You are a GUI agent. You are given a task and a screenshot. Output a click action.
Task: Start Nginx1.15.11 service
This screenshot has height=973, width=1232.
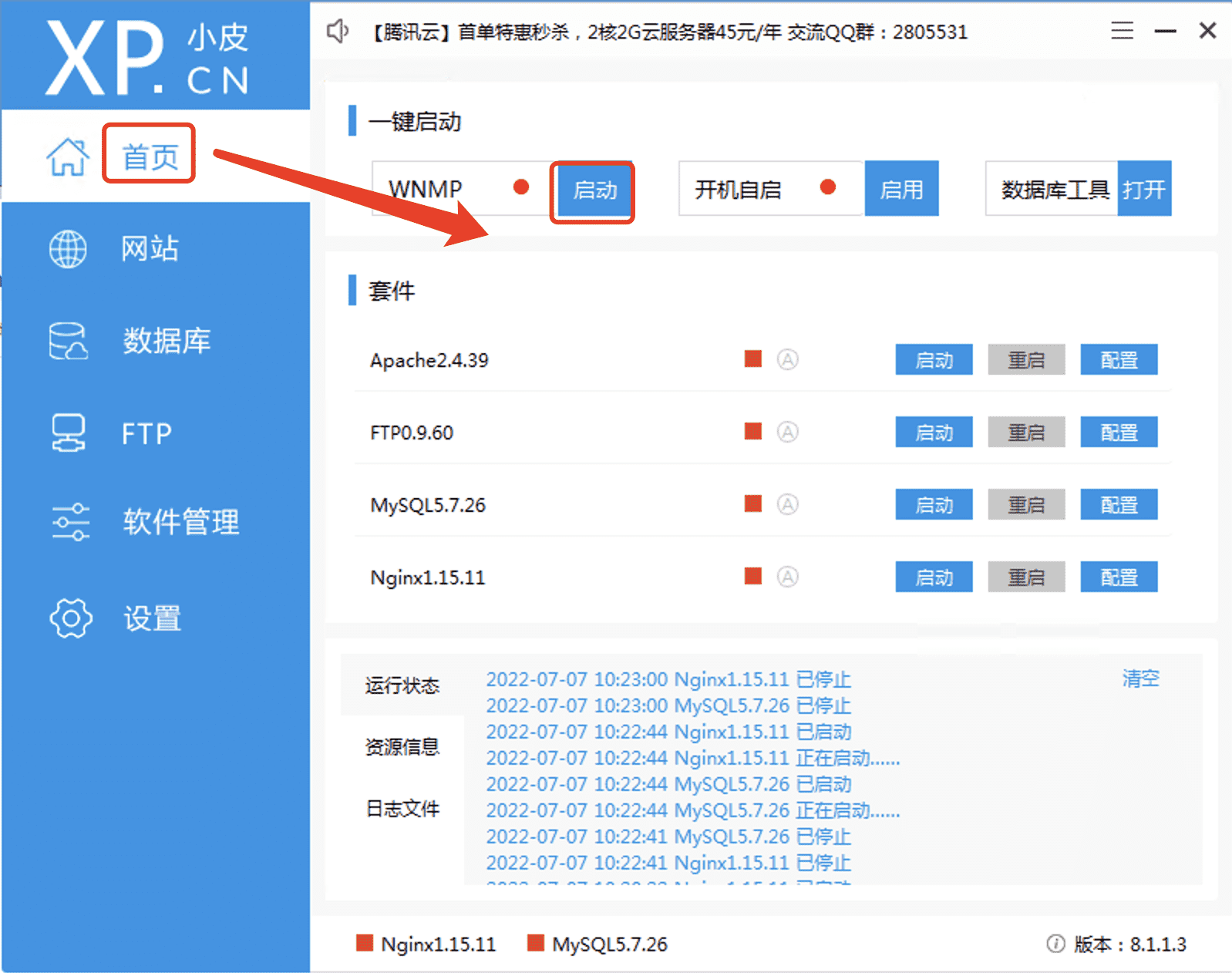point(934,577)
